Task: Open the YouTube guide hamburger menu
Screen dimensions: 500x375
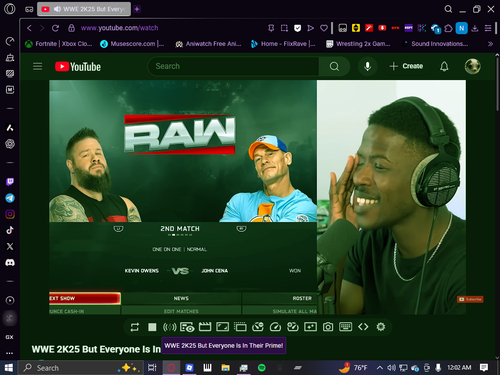Action: tap(38, 66)
